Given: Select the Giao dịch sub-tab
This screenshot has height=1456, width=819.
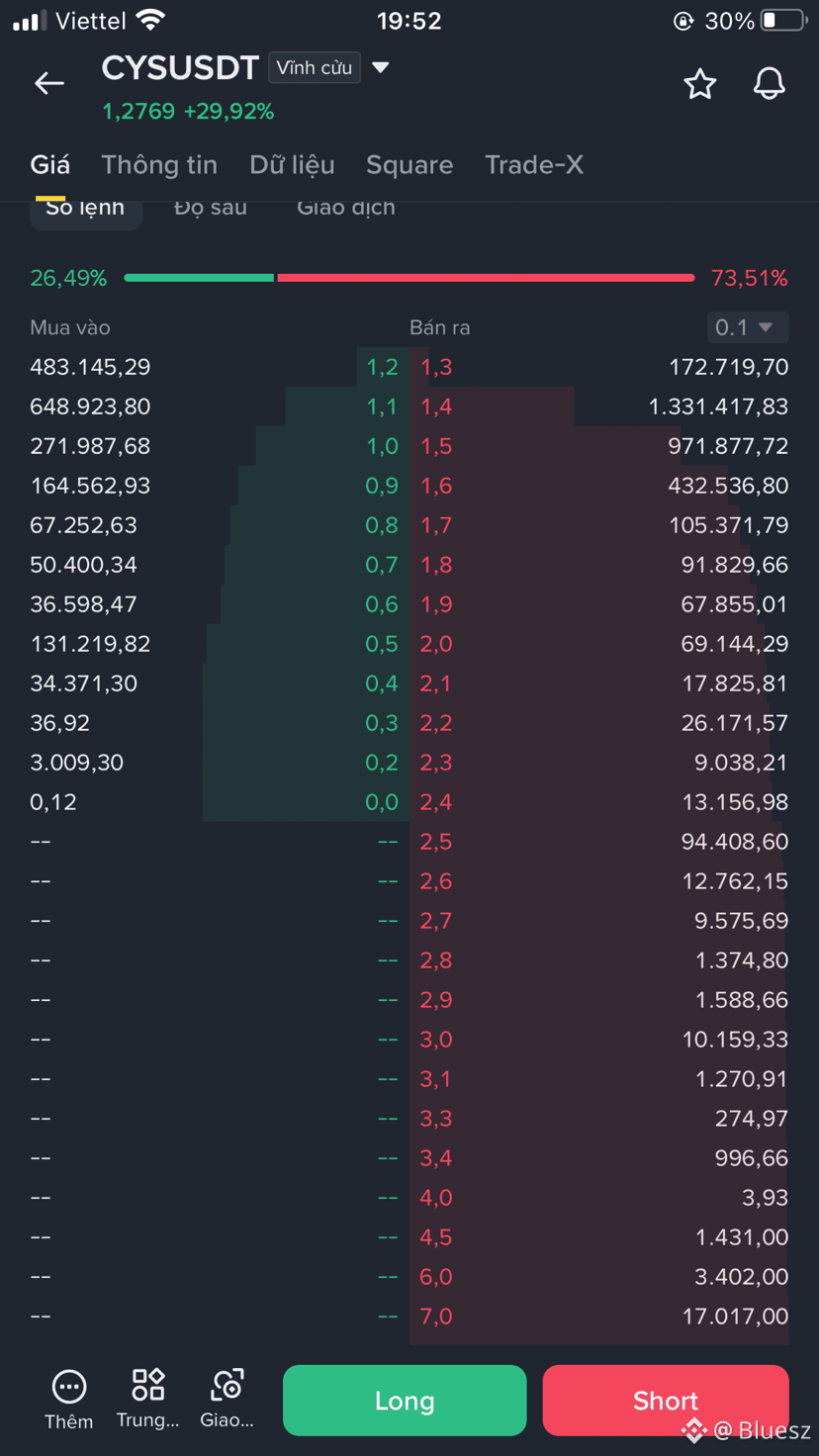Looking at the screenshot, I should coord(346,208).
